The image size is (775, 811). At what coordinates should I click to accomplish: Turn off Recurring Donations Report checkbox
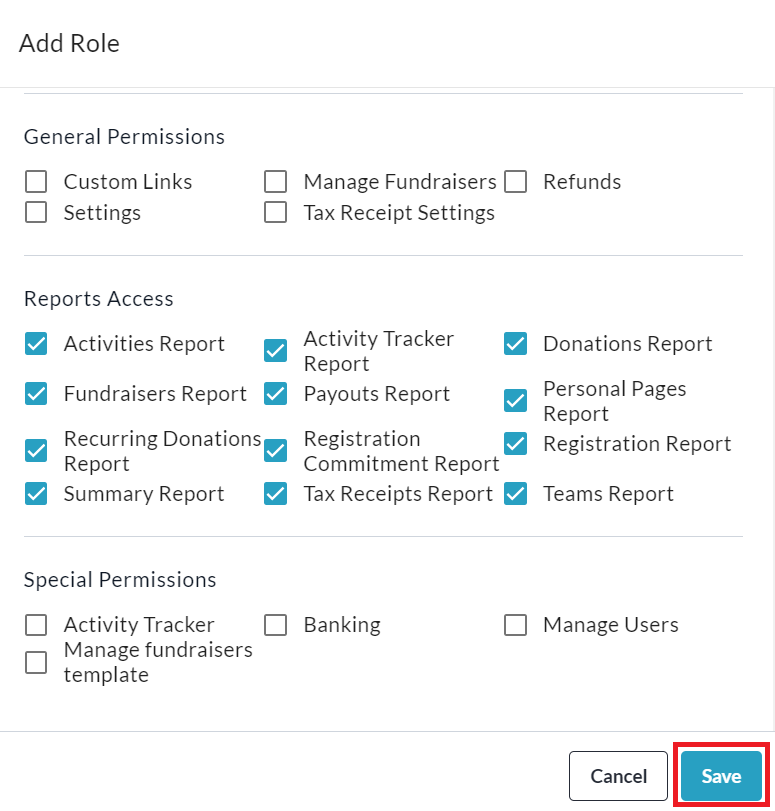[x=36, y=451]
